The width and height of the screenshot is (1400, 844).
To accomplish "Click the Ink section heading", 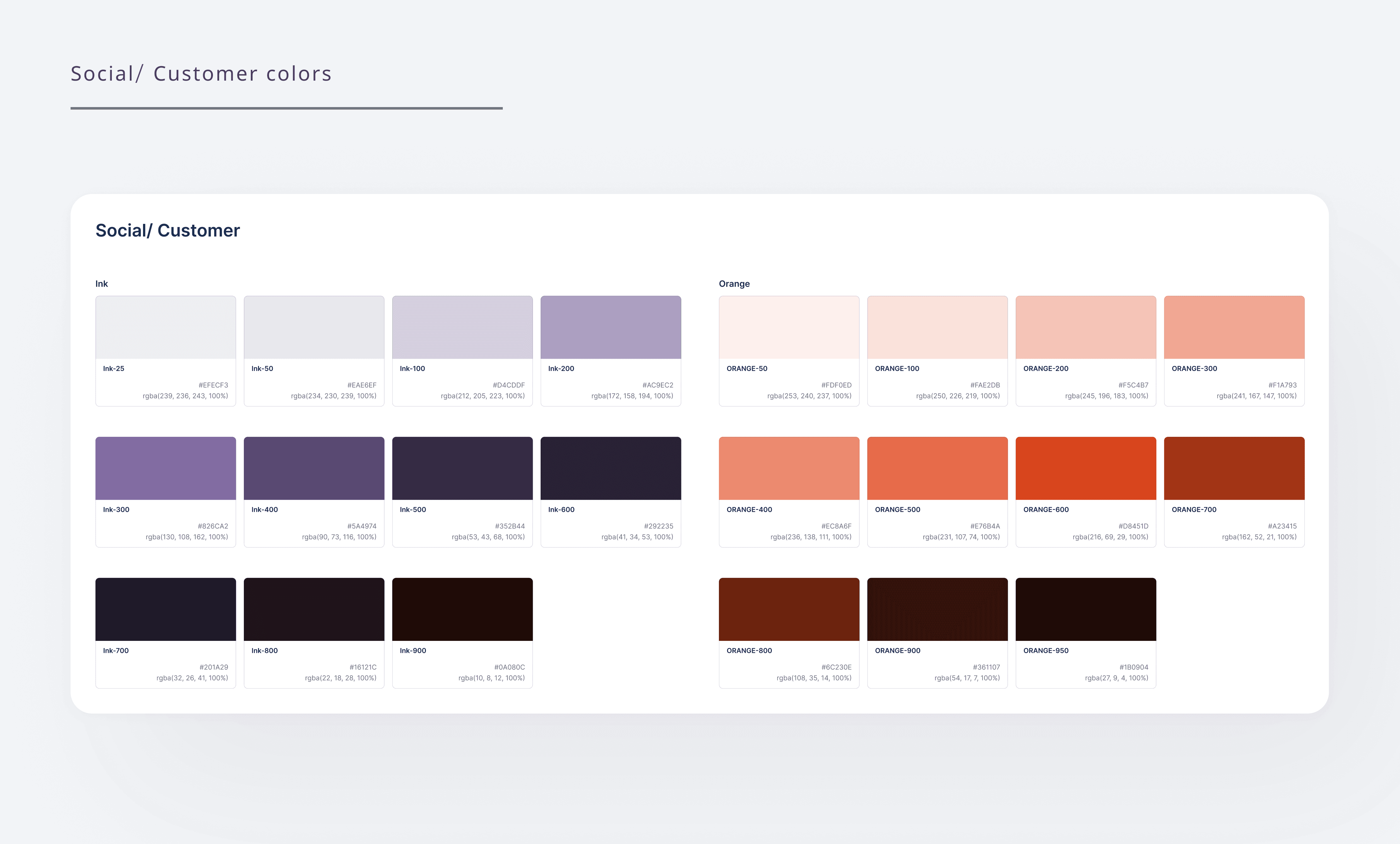I will [102, 283].
